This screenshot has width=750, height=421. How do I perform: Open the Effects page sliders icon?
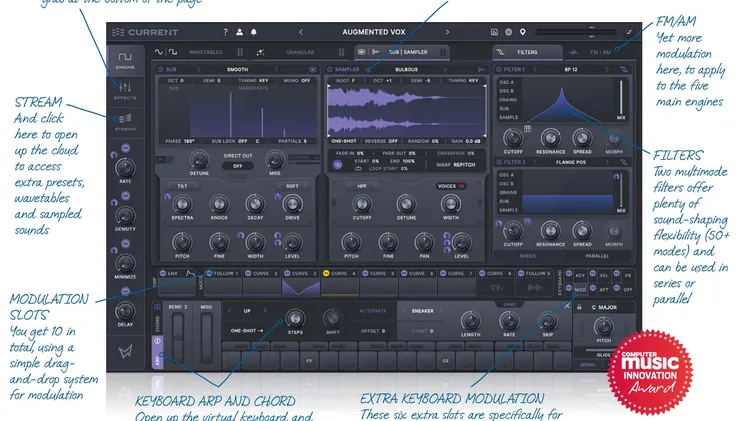(125, 90)
